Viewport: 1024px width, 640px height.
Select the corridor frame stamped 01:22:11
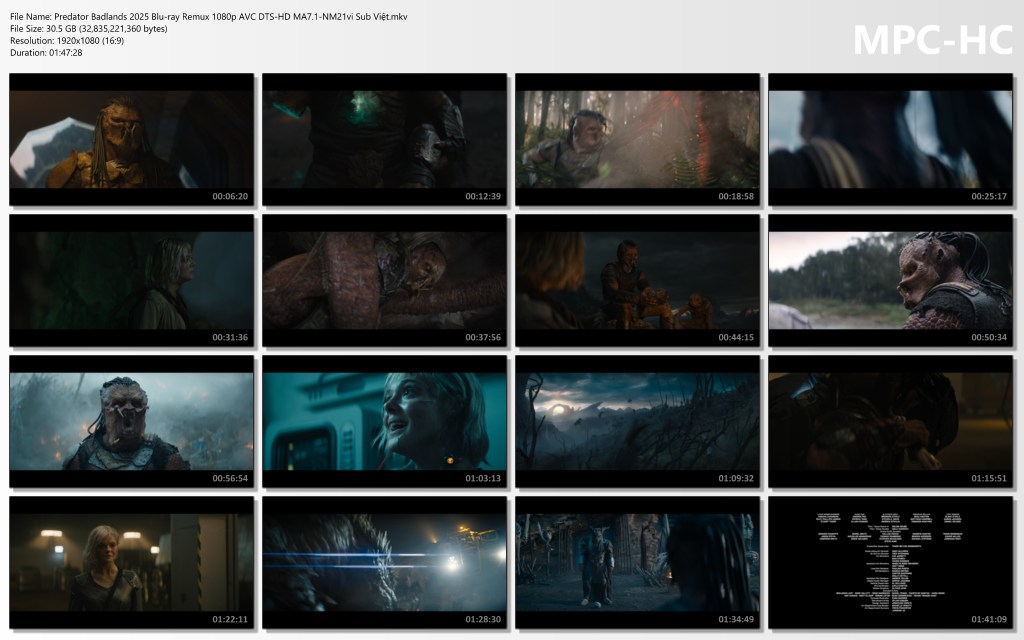point(131,562)
